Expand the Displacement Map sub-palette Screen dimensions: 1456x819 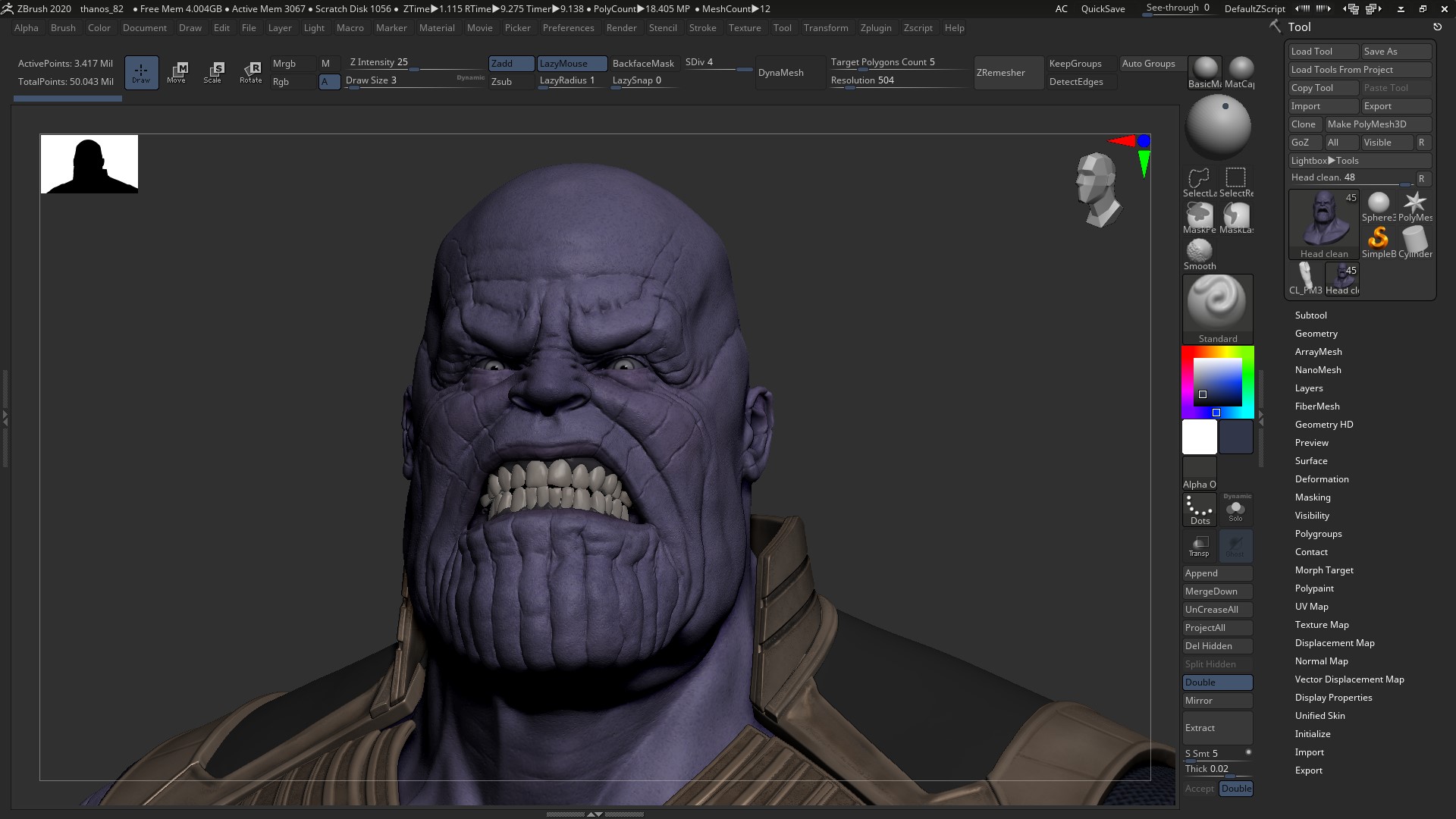click(1335, 643)
